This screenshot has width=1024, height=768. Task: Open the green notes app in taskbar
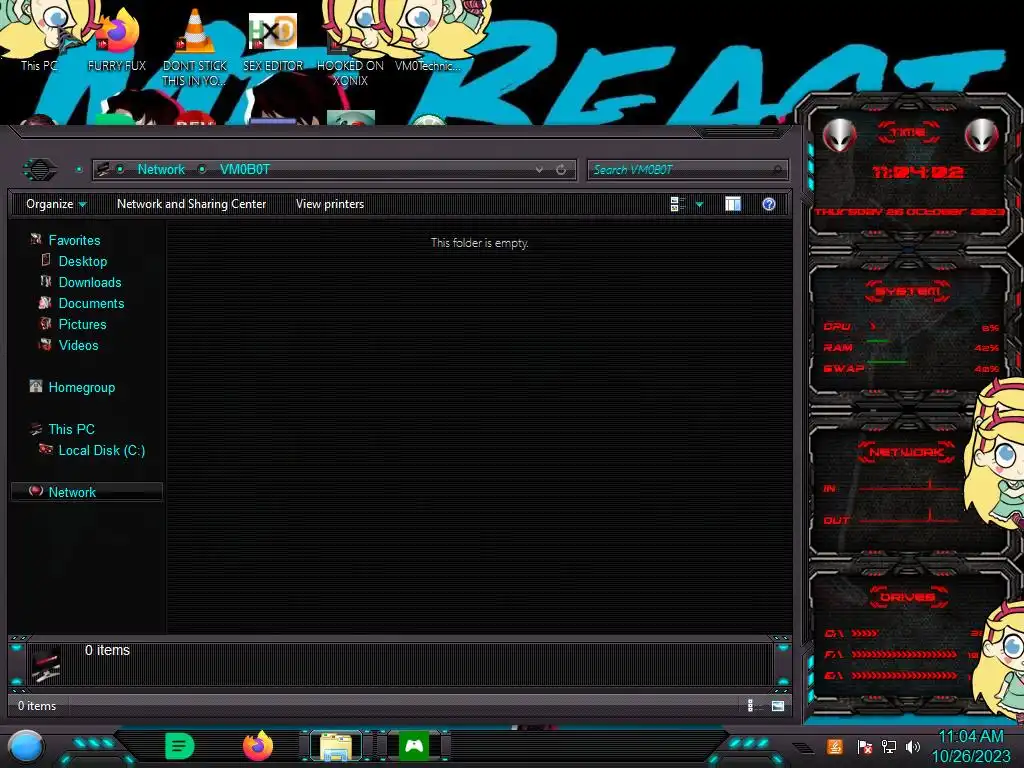[x=179, y=746]
